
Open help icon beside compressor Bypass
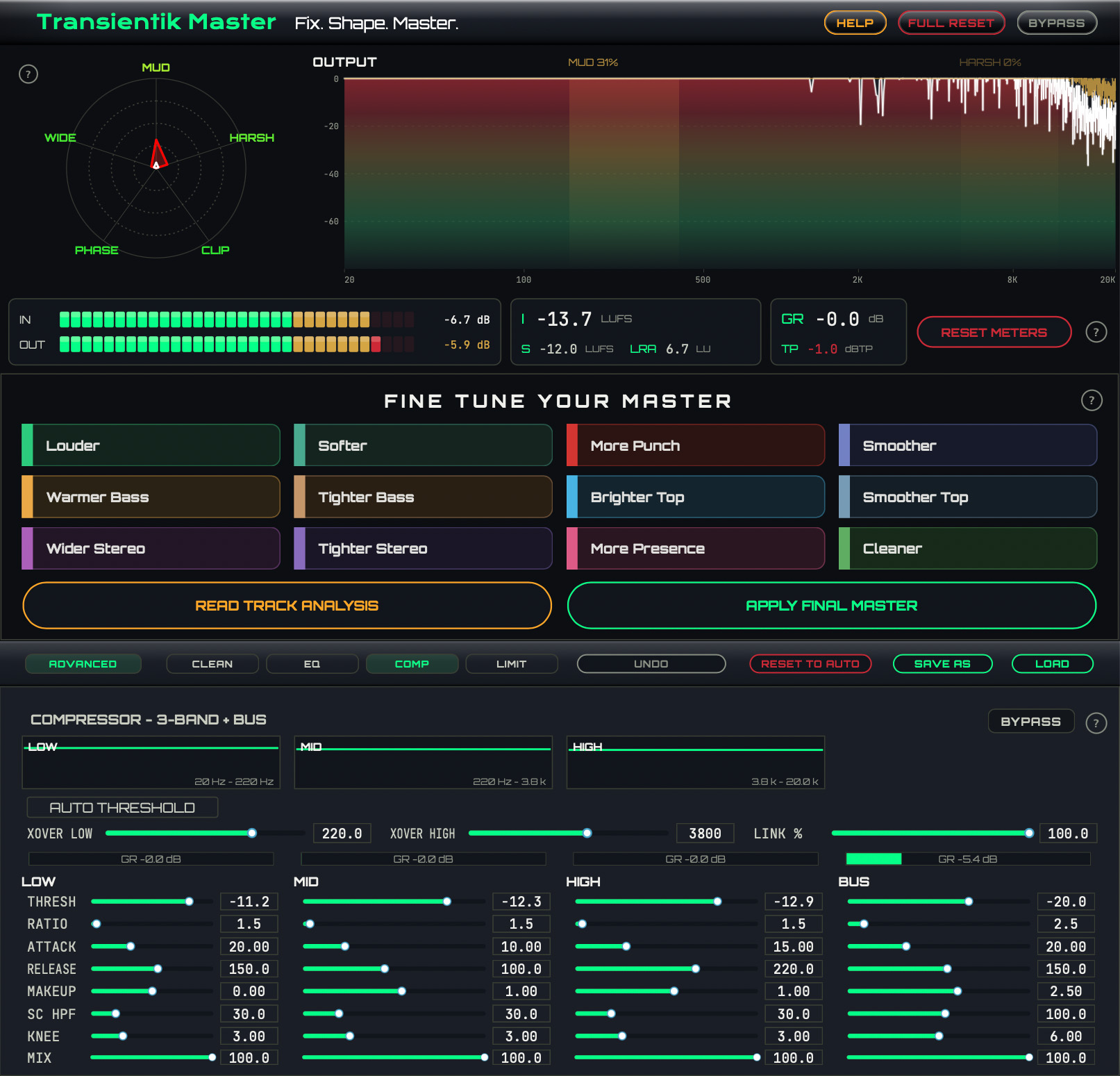(1096, 723)
